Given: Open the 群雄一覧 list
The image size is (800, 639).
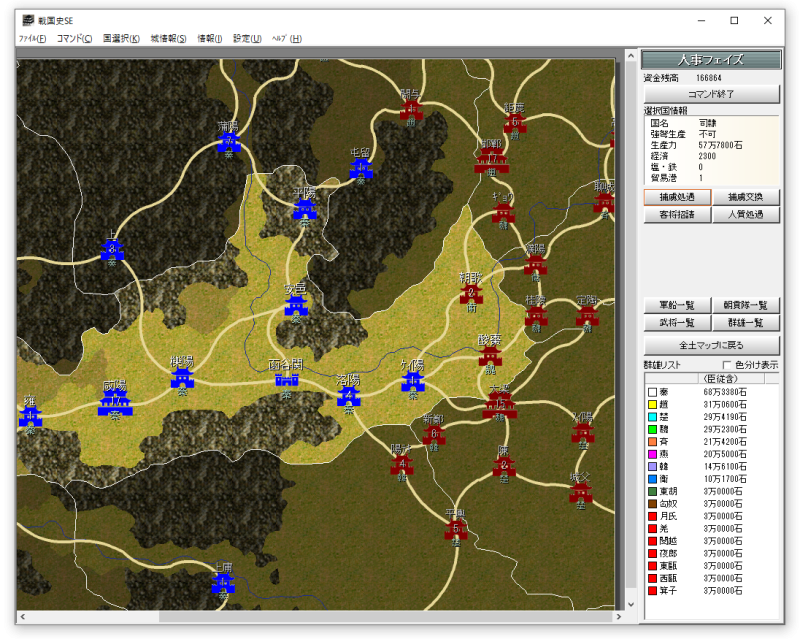Looking at the screenshot, I should coord(745,323).
